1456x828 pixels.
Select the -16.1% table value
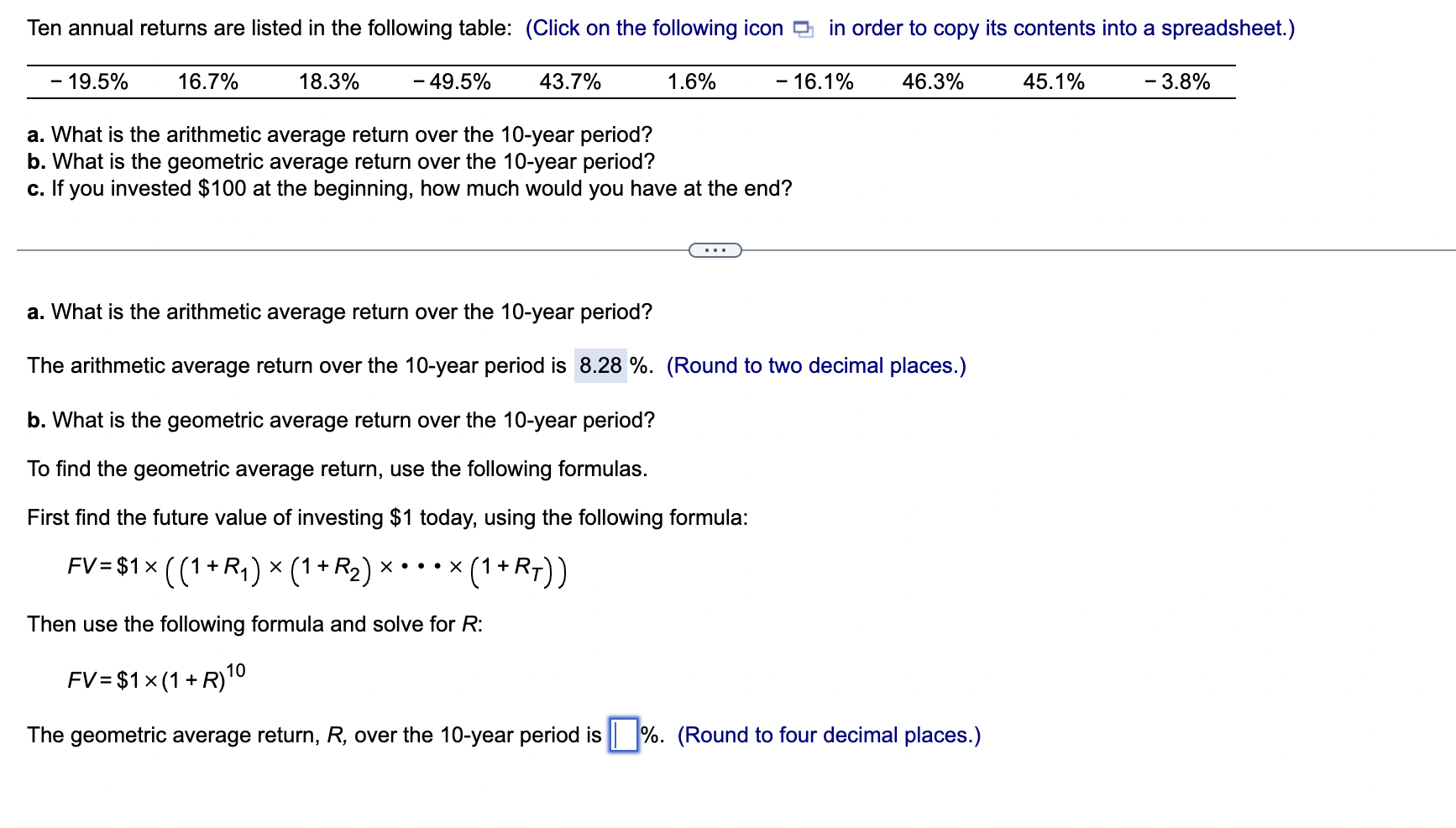pos(814,81)
